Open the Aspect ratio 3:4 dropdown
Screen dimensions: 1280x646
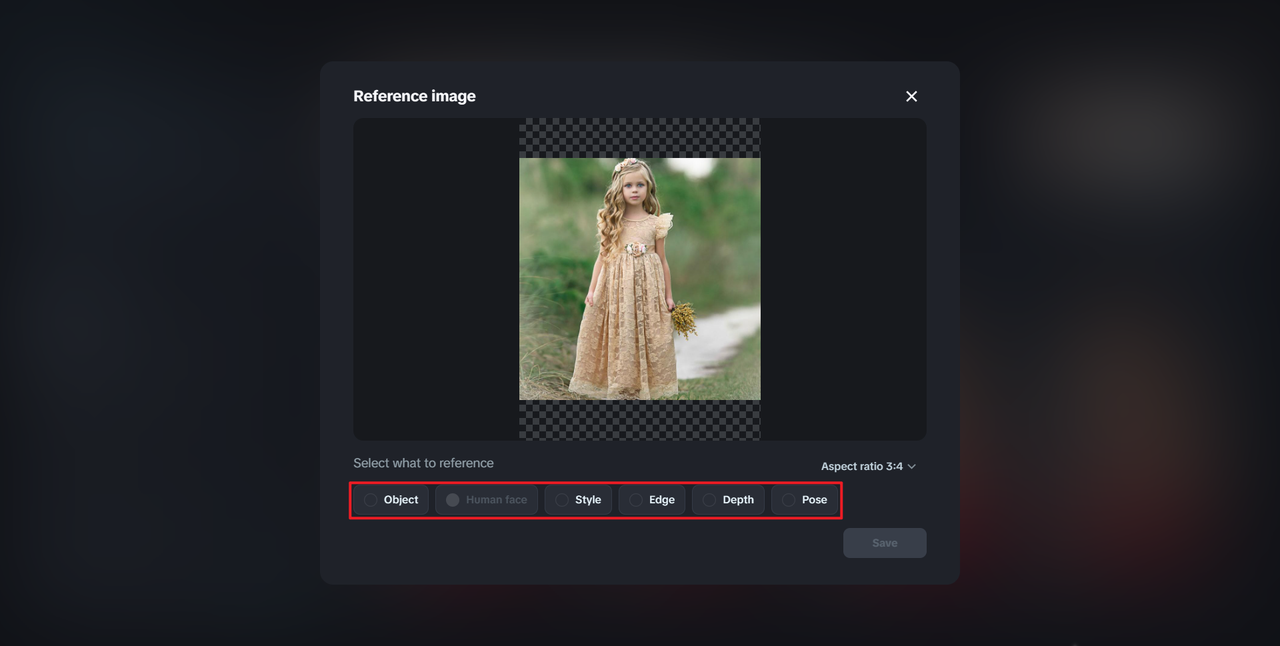coord(868,466)
